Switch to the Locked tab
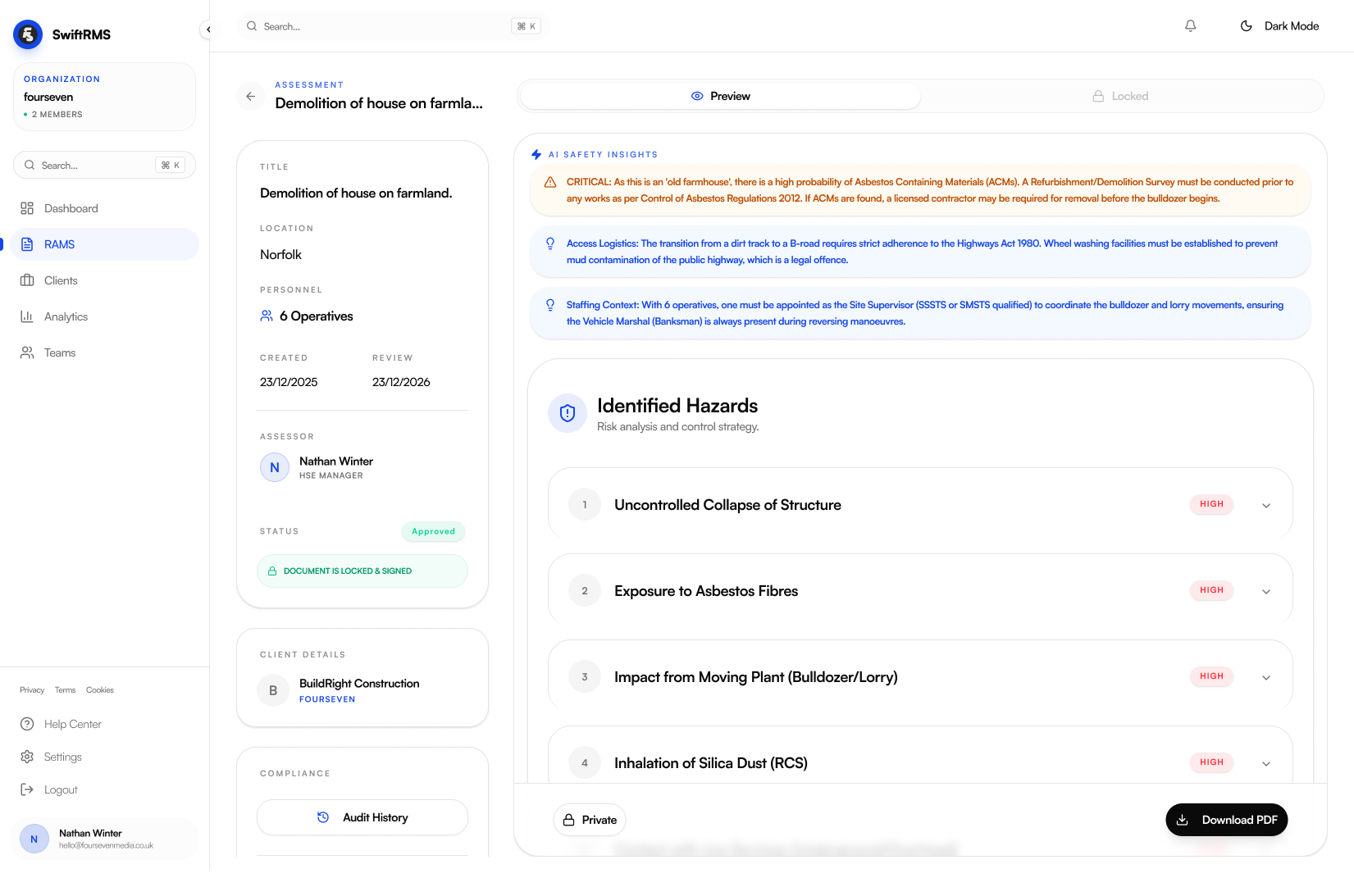Image resolution: width=1354 pixels, height=896 pixels. click(x=1120, y=96)
